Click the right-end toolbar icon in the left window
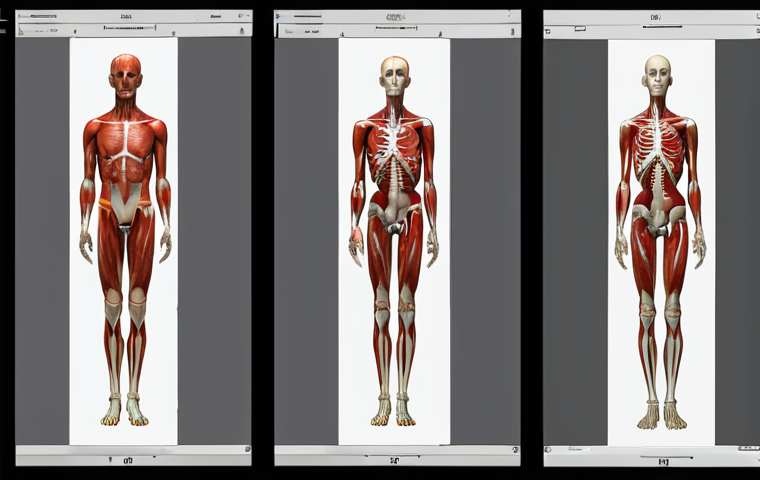The width and height of the screenshot is (760, 480). pos(242,31)
